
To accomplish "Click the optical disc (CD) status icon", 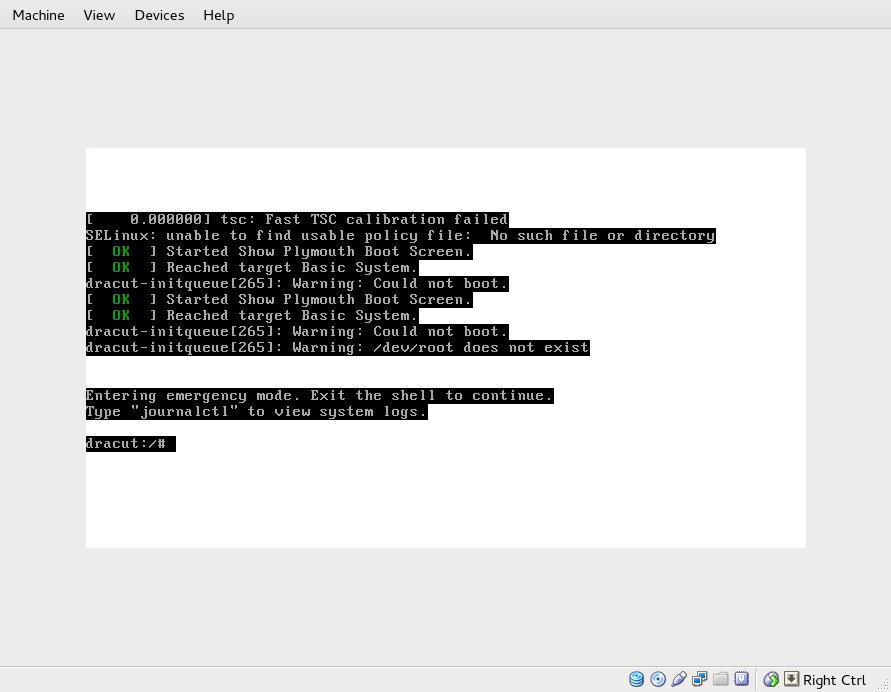I will click(x=657, y=679).
